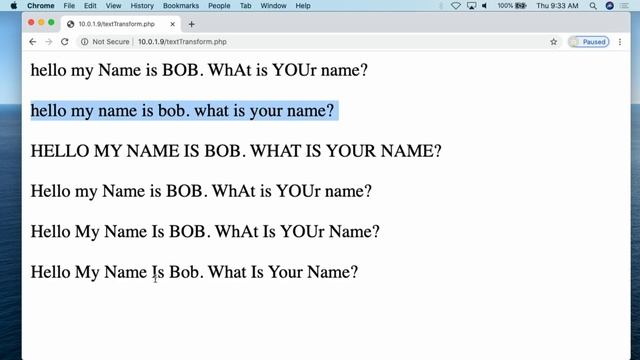The width and height of the screenshot is (640, 360).
Task: Click the 'Hello my Name is BOB' line
Action: click(x=201, y=191)
